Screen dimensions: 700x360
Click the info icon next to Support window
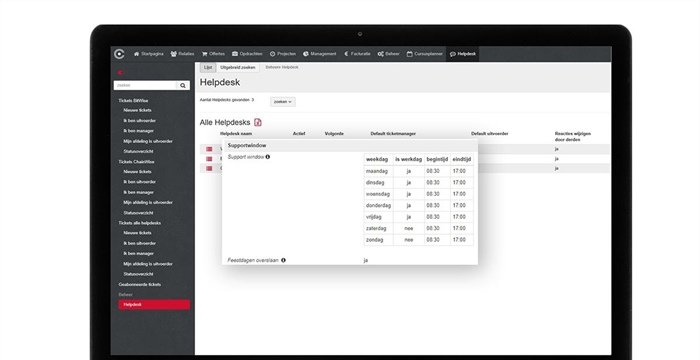tap(267, 157)
